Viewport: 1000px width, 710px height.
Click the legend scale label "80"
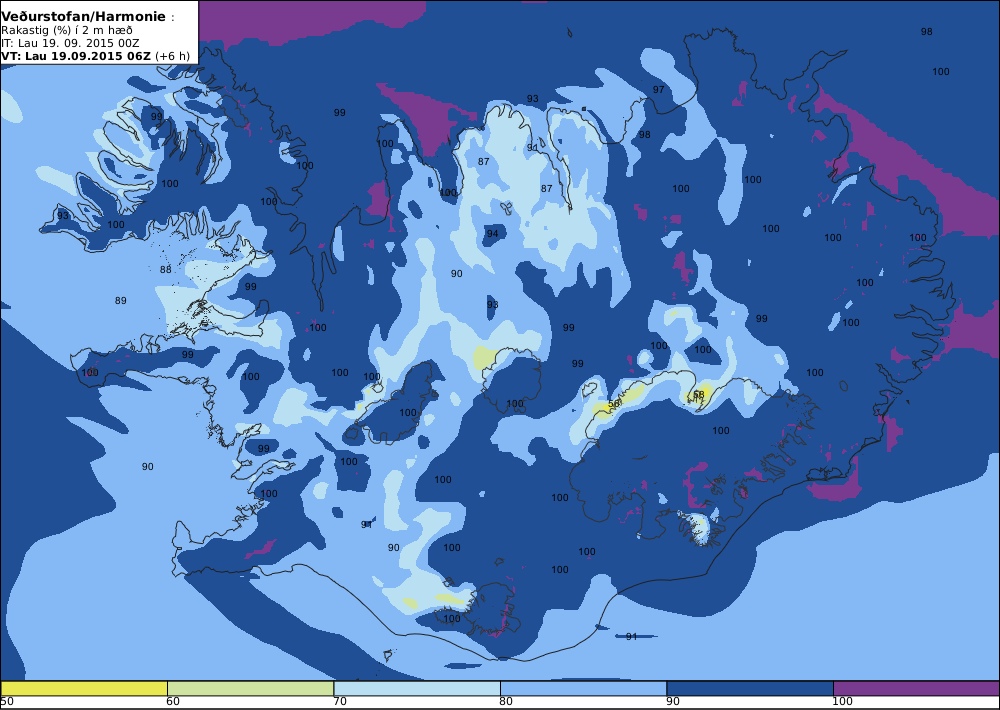click(x=506, y=702)
